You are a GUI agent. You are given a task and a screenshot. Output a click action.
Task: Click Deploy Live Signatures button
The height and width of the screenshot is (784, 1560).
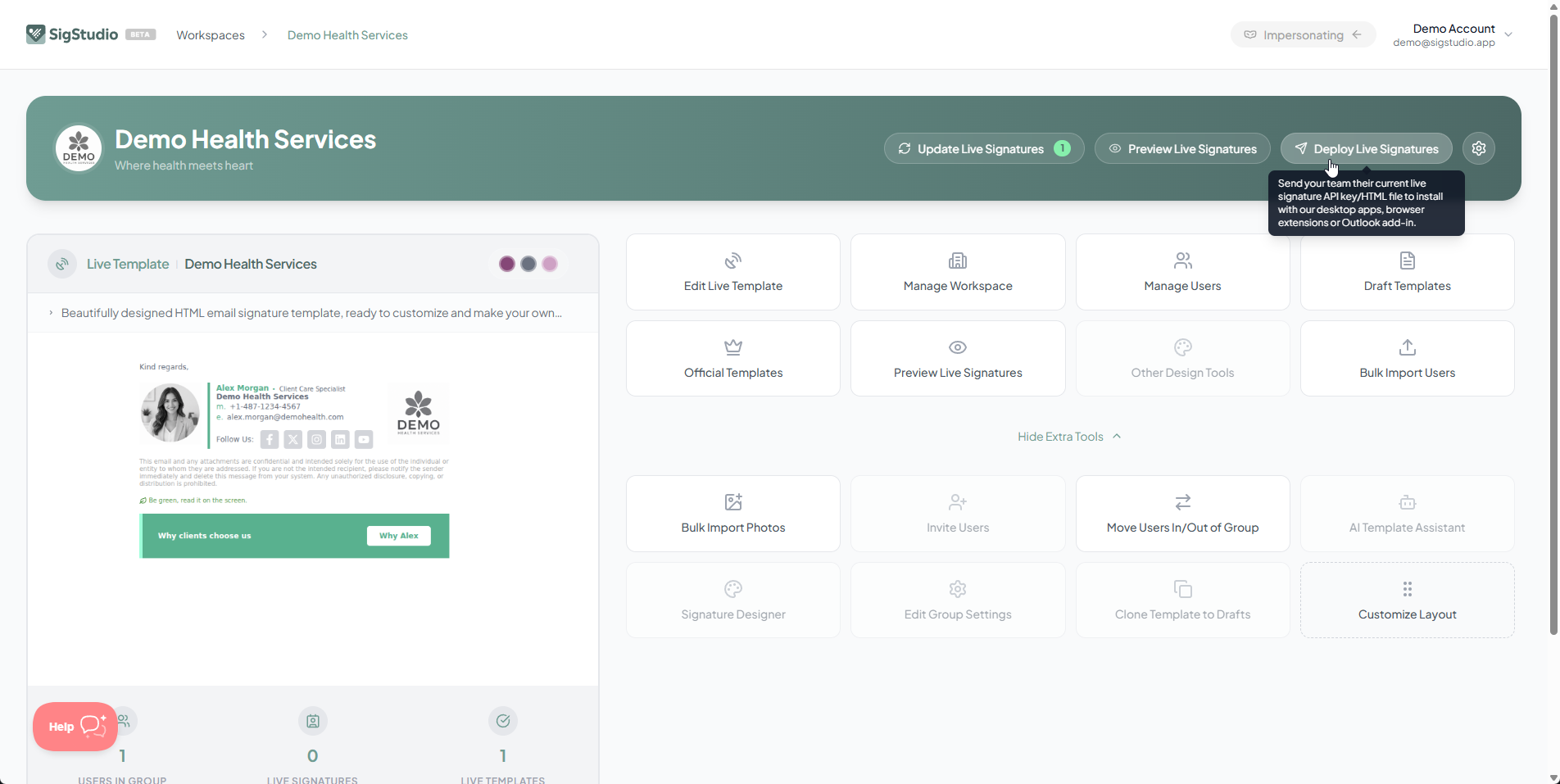[1366, 148]
